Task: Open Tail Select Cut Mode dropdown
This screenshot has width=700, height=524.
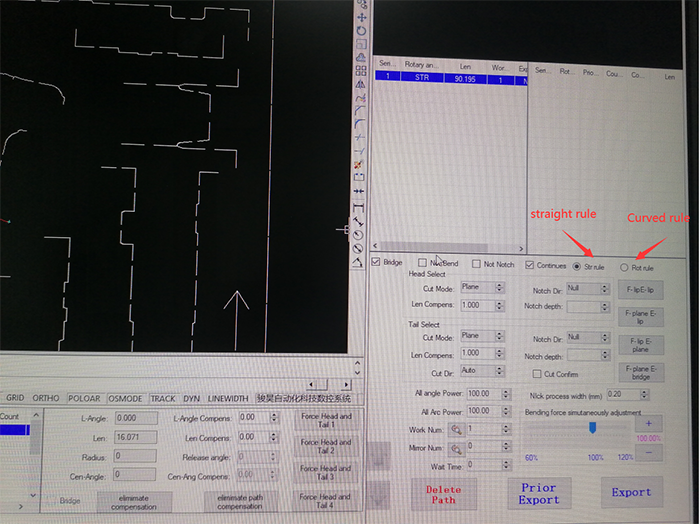Action: click(483, 336)
